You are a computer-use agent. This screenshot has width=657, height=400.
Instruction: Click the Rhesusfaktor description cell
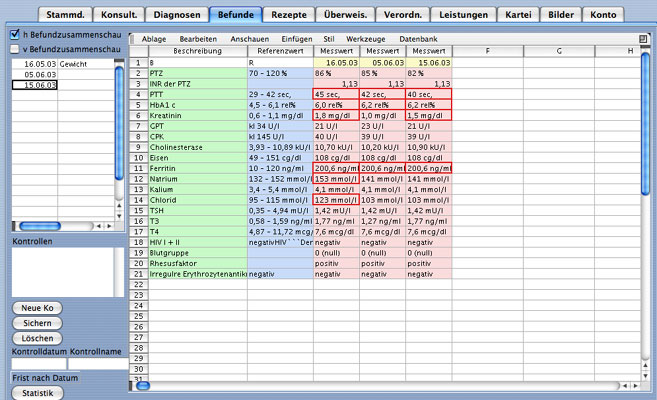coord(198,263)
